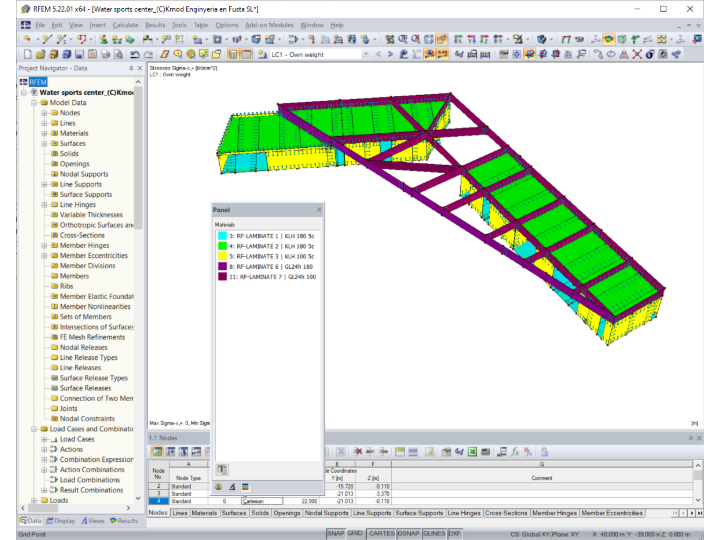The width and height of the screenshot is (720, 540).
Task: Click the Open file folder icon
Action: pyautogui.click(x=40, y=54)
